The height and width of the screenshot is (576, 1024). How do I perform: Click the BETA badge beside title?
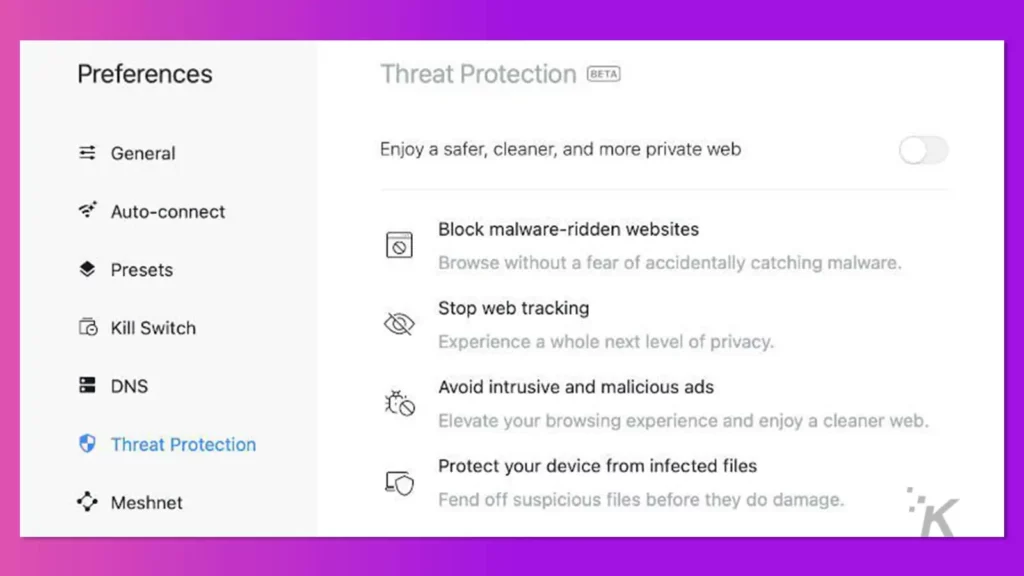604,74
